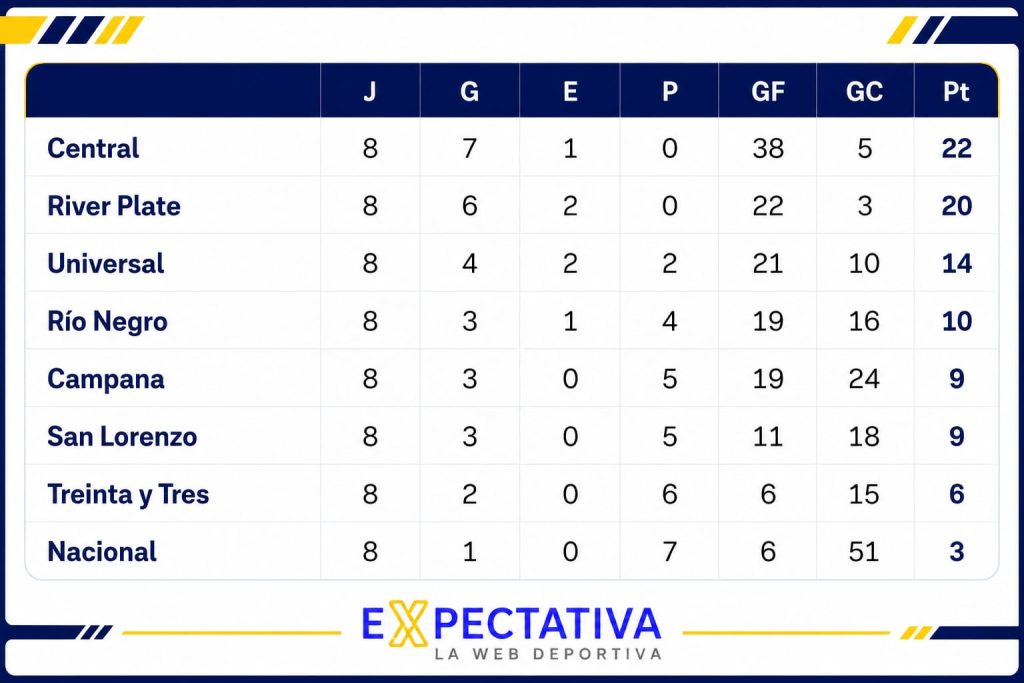Select San Lorenzo in the table
Screen dimensions: 1024x683
[x=121, y=436]
